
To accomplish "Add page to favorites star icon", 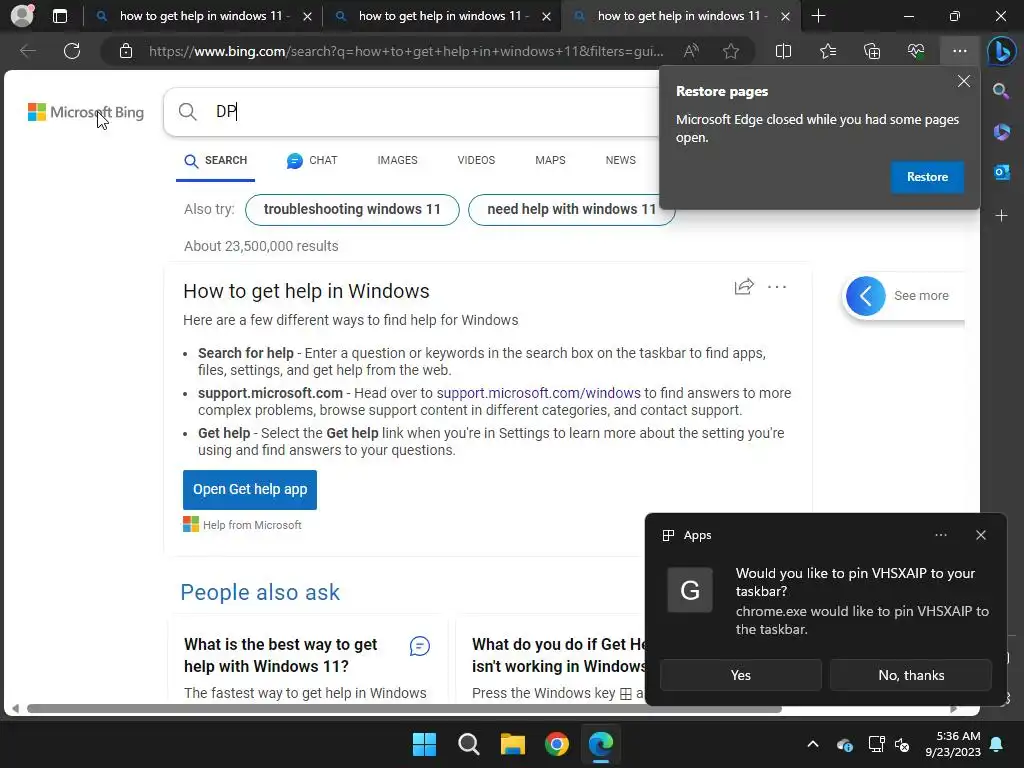I will (x=731, y=51).
